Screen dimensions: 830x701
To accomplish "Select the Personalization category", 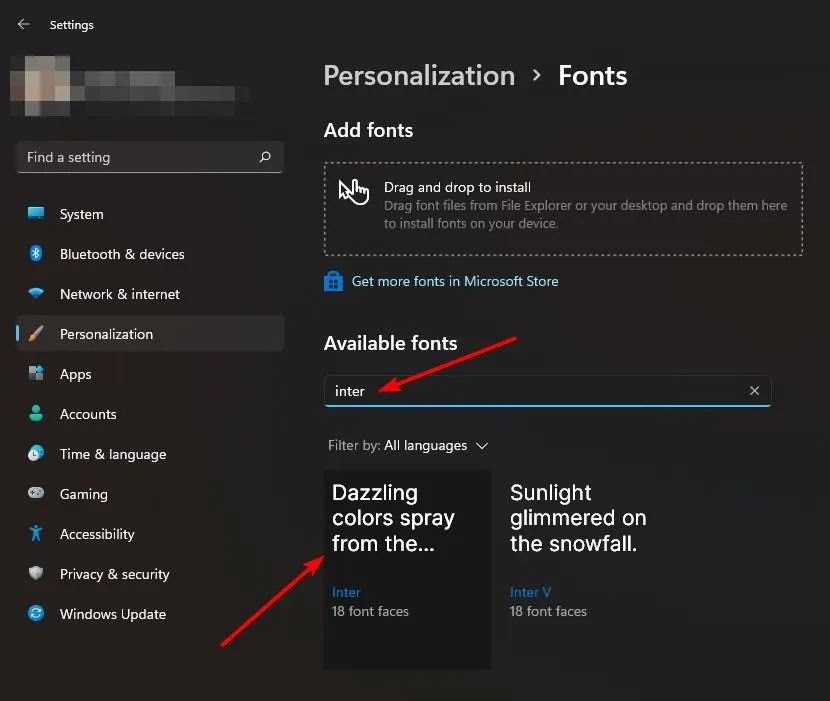I will point(150,334).
